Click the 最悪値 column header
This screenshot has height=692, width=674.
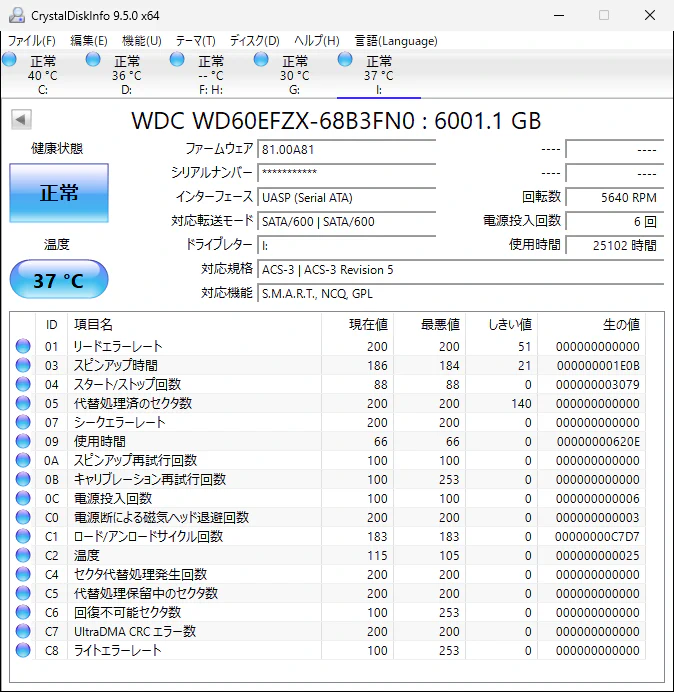[x=429, y=324]
